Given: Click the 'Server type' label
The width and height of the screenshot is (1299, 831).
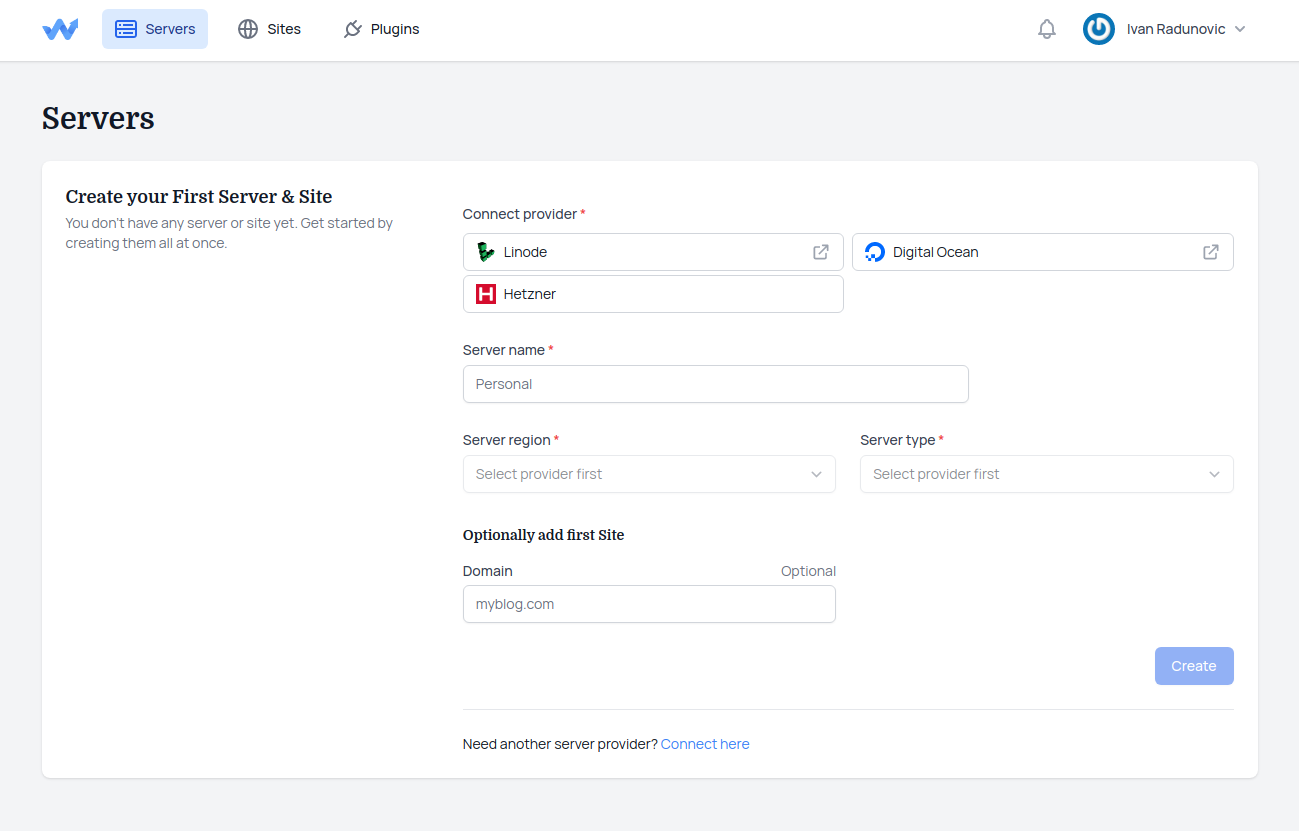Looking at the screenshot, I should [x=898, y=440].
